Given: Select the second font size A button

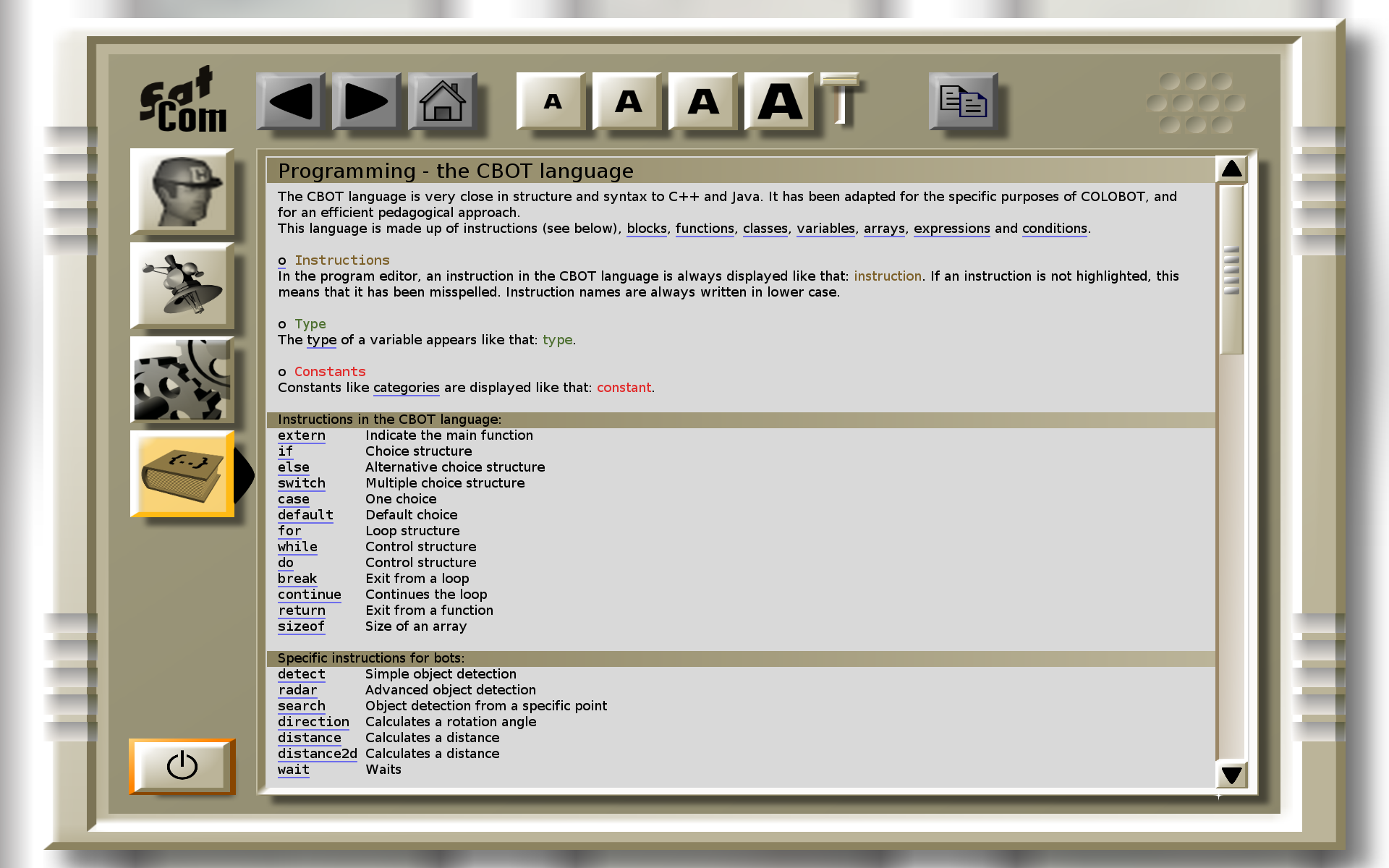Looking at the screenshot, I should (x=627, y=101).
